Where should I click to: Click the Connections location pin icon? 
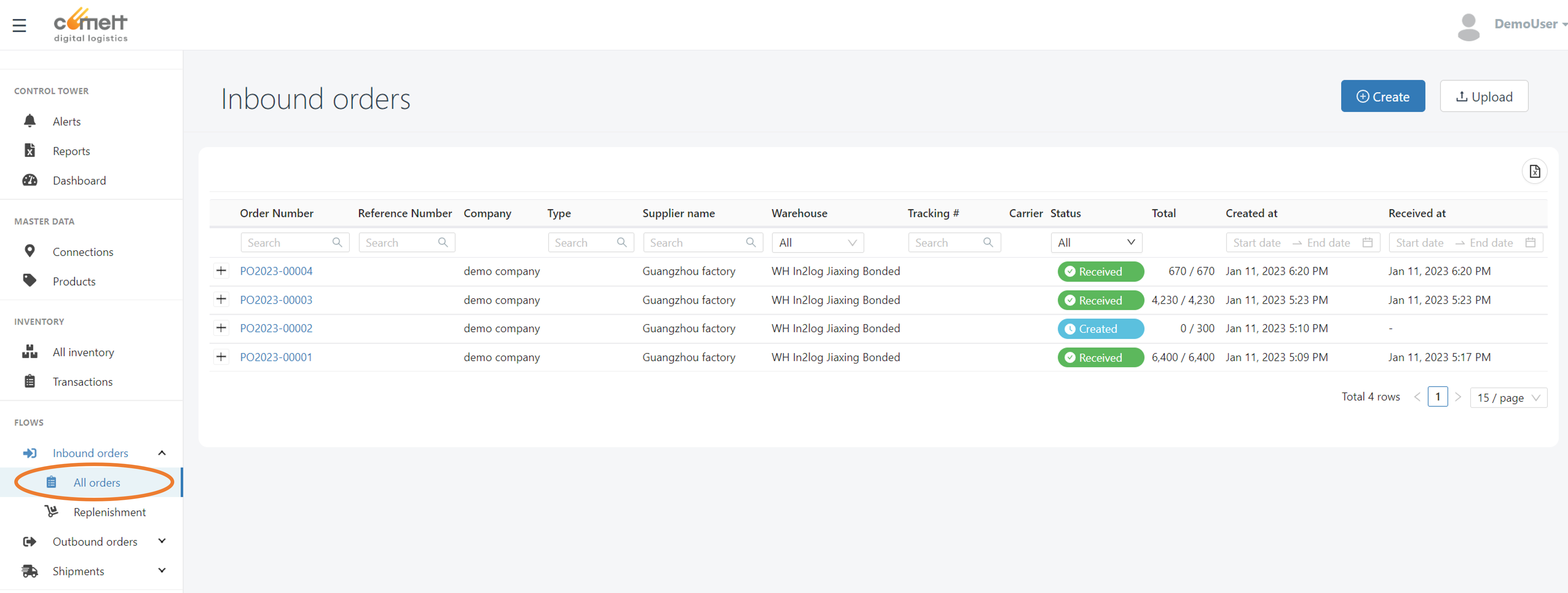pyautogui.click(x=29, y=251)
